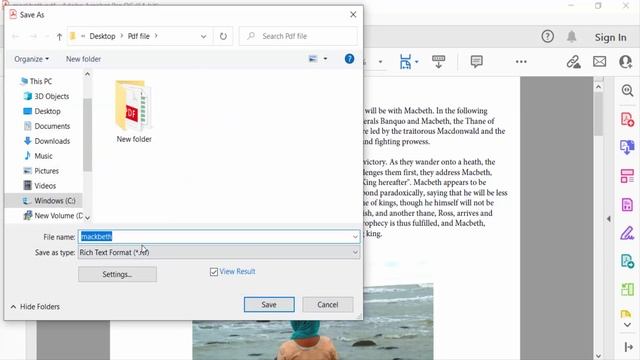Open Acrobat notifications bell
This screenshot has height=360, width=640.
coord(571,37)
